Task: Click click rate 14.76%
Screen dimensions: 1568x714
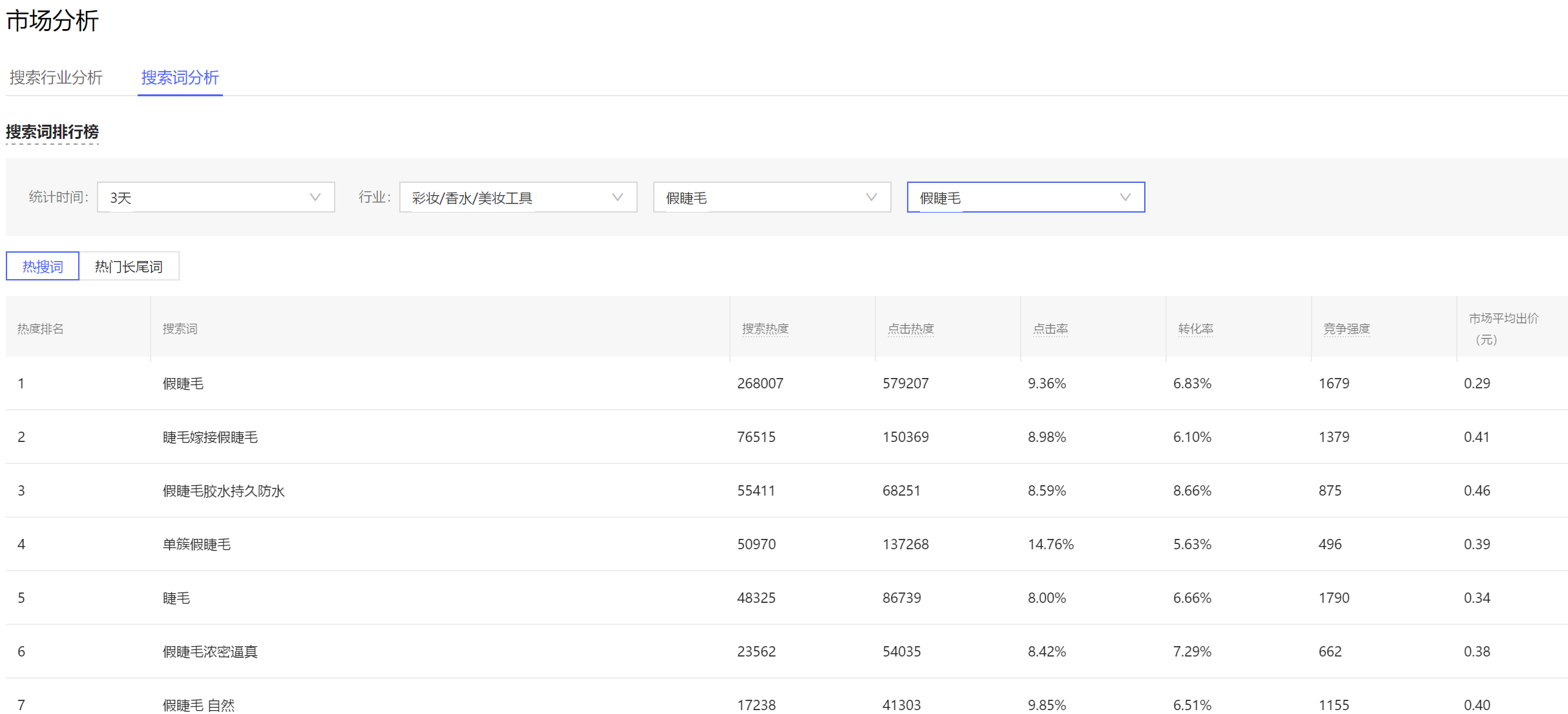Action: click(x=1051, y=545)
